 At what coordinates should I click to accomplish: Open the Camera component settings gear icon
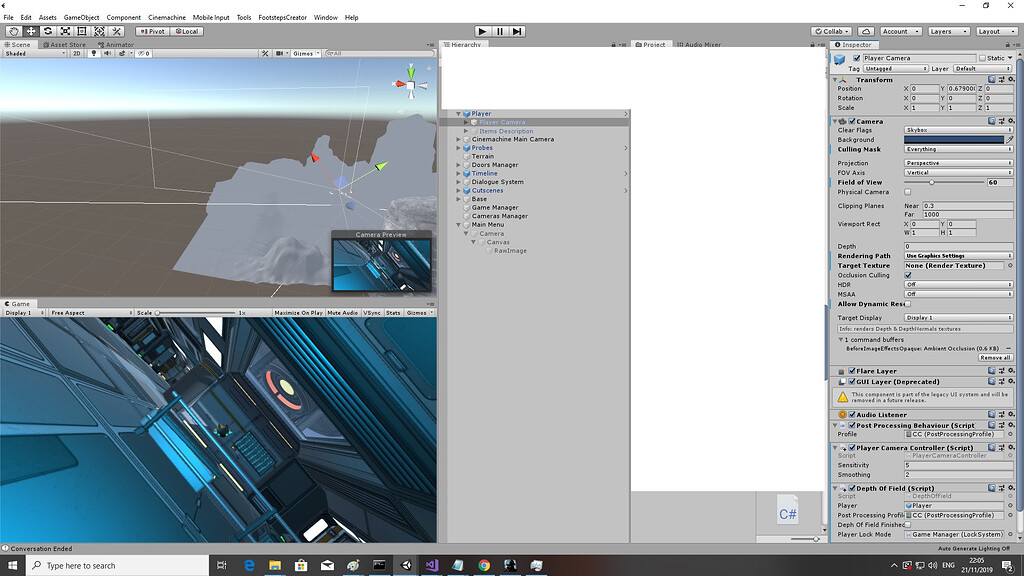1010,121
